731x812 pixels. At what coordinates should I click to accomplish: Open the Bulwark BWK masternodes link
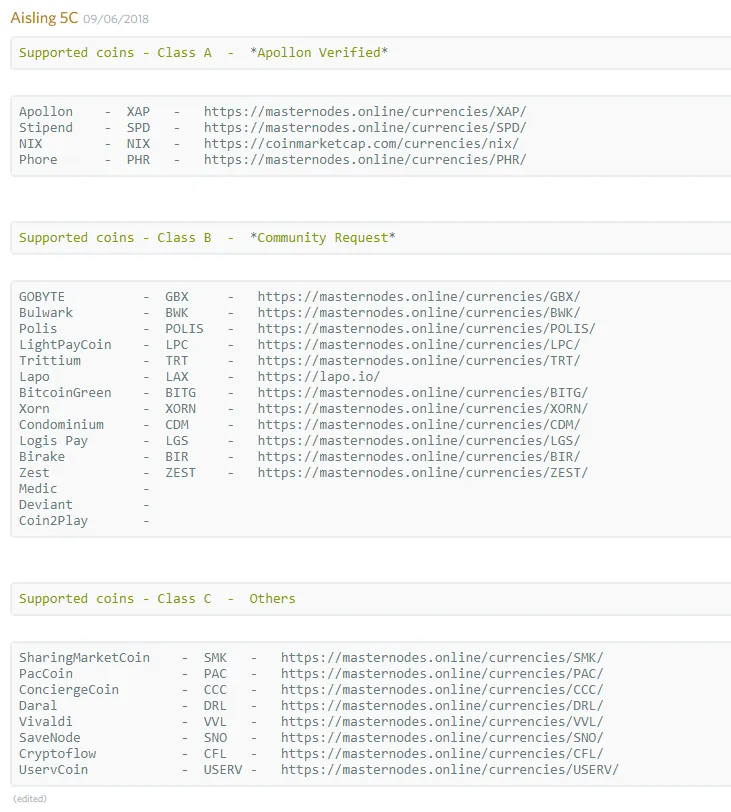[x=419, y=312]
